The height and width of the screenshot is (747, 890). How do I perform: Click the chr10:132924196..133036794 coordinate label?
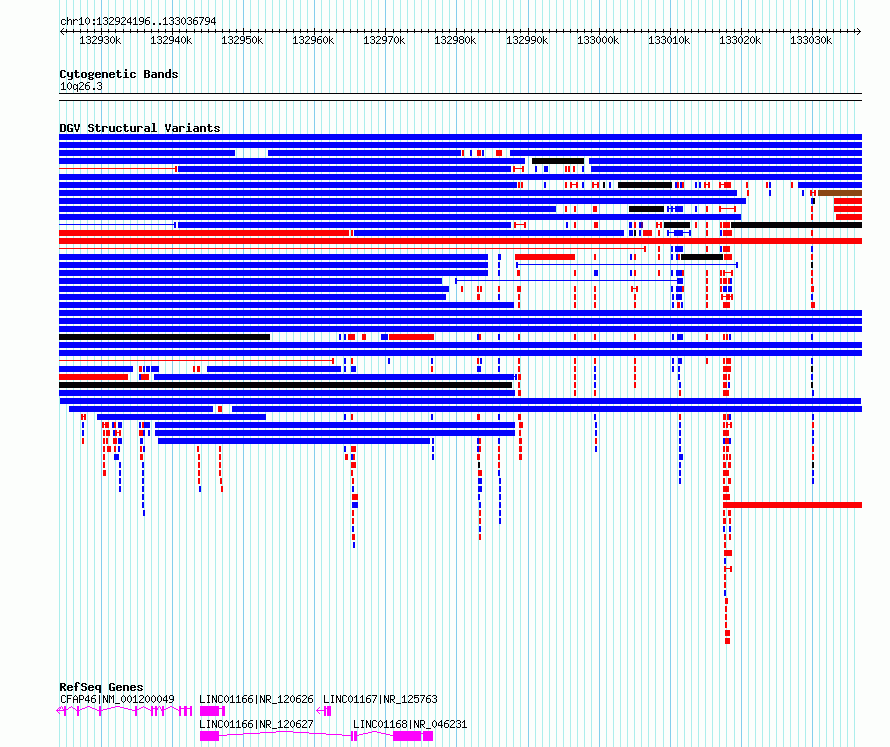138,21
